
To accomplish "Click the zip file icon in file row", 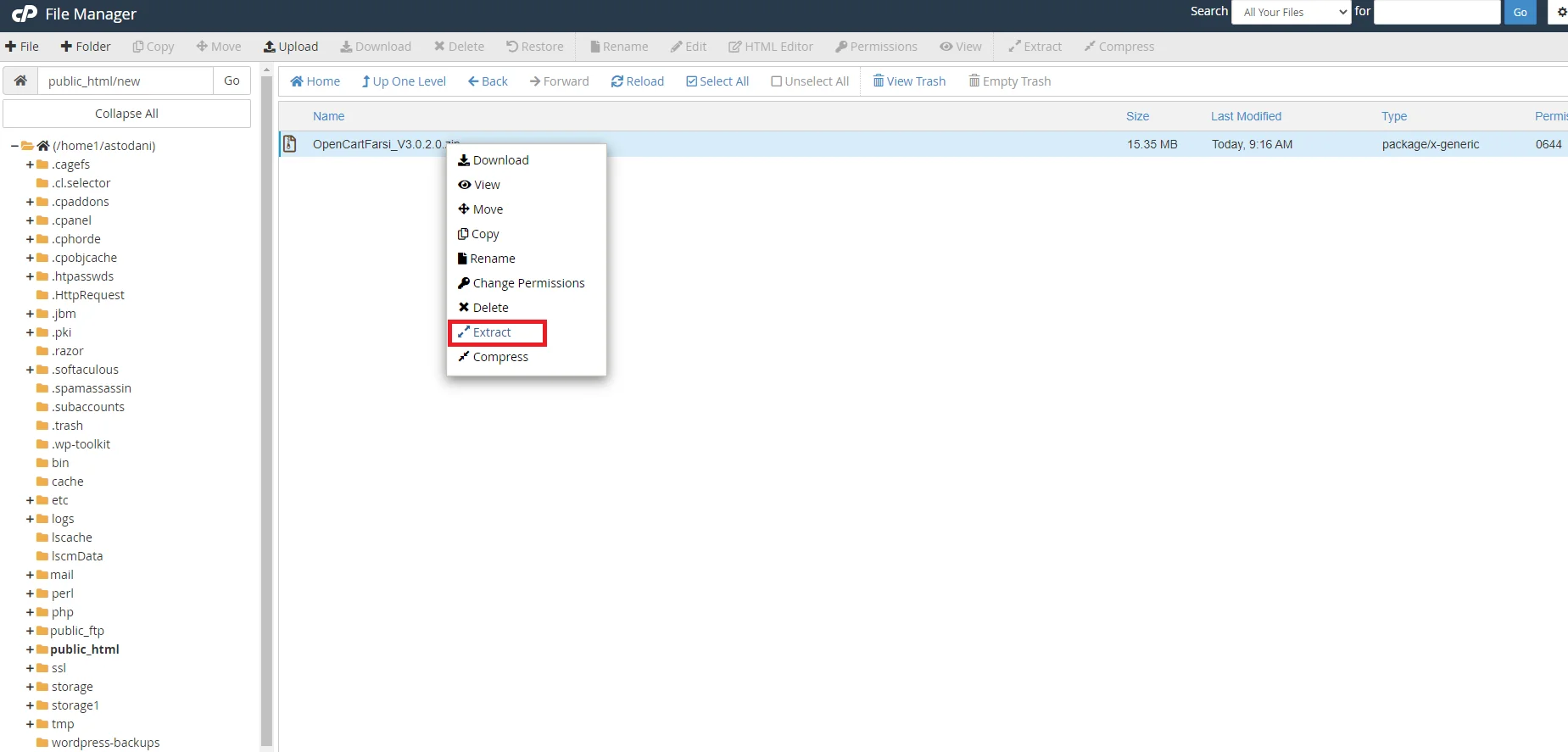I will [290, 144].
